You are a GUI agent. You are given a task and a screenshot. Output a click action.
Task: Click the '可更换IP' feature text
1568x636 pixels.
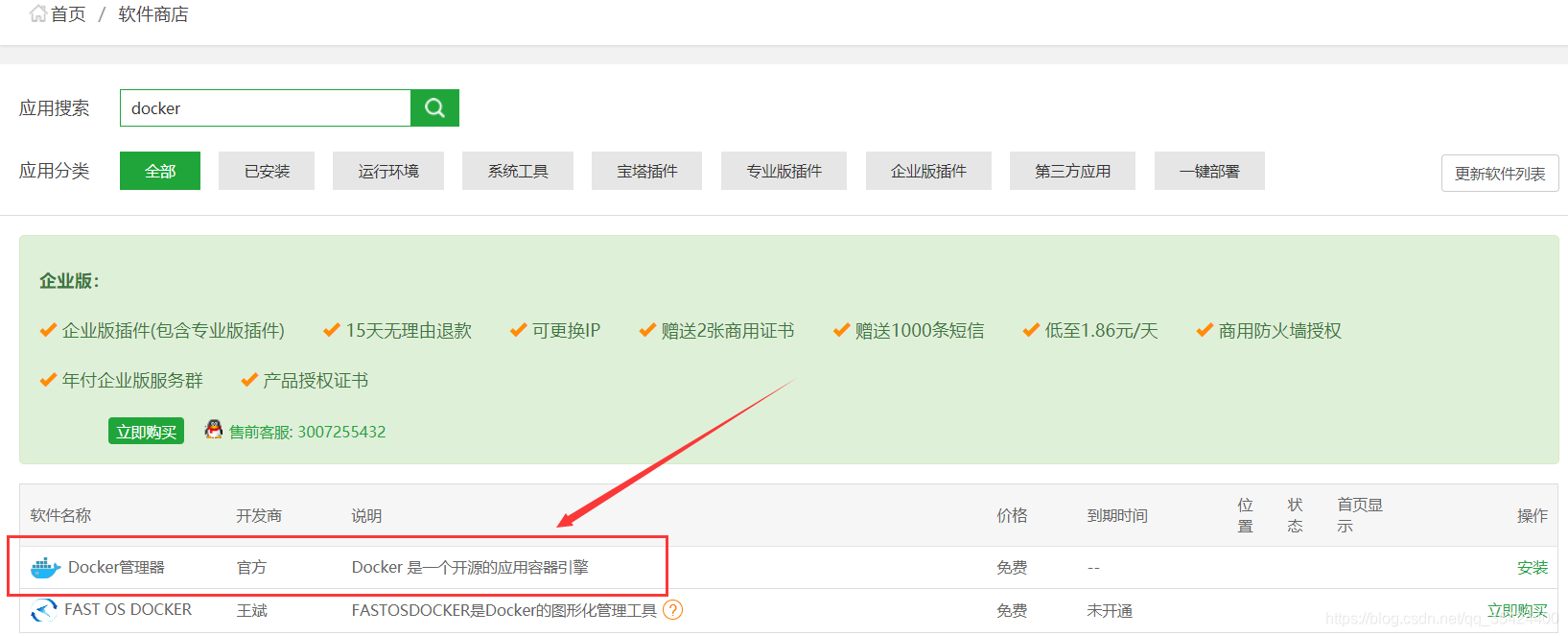pos(567,331)
